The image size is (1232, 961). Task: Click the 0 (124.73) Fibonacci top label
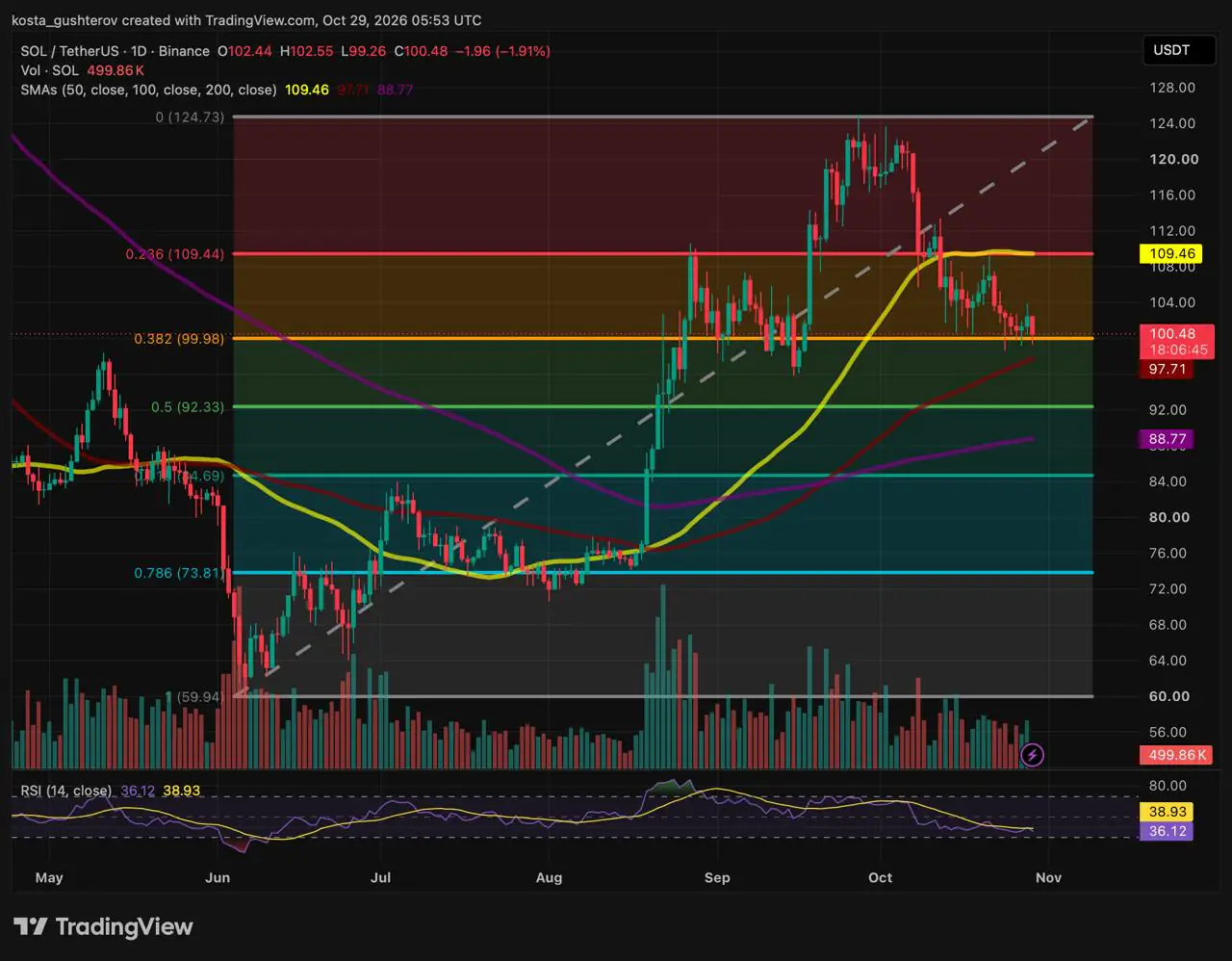(x=190, y=117)
